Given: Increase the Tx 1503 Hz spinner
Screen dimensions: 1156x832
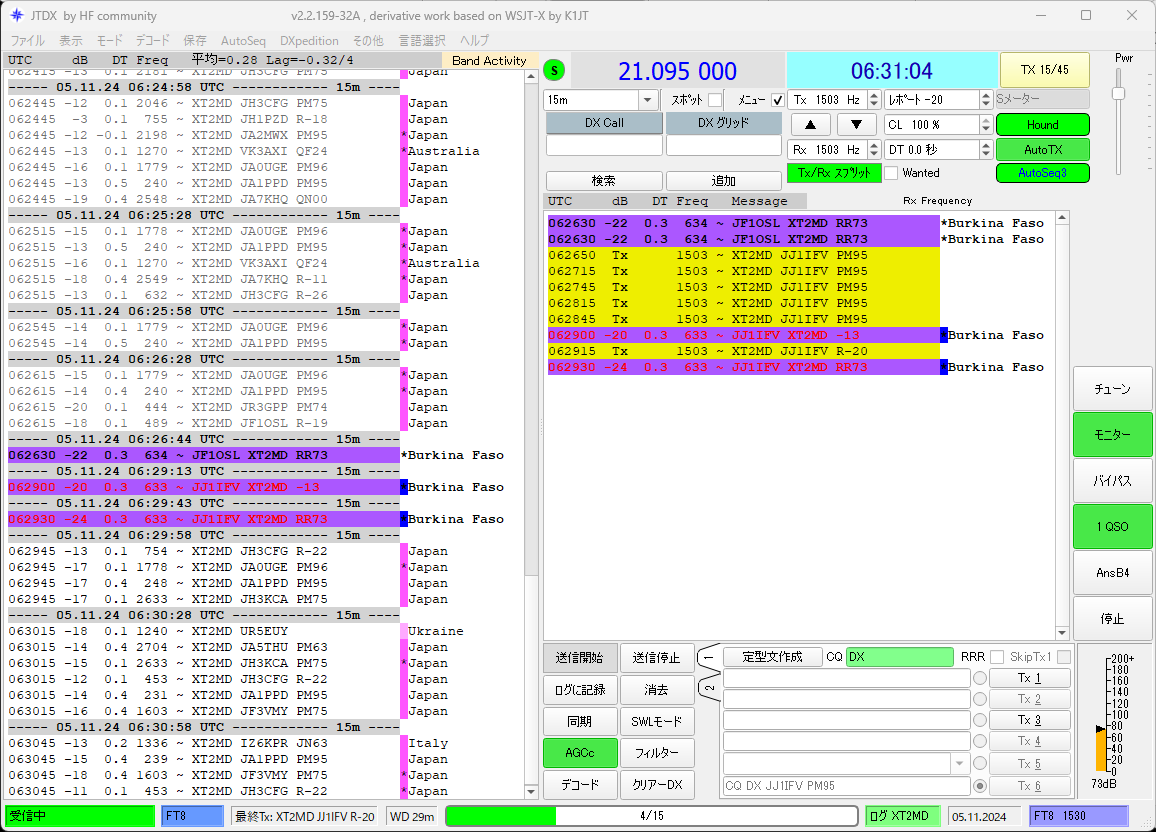Looking at the screenshot, I should (x=874, y=95).
